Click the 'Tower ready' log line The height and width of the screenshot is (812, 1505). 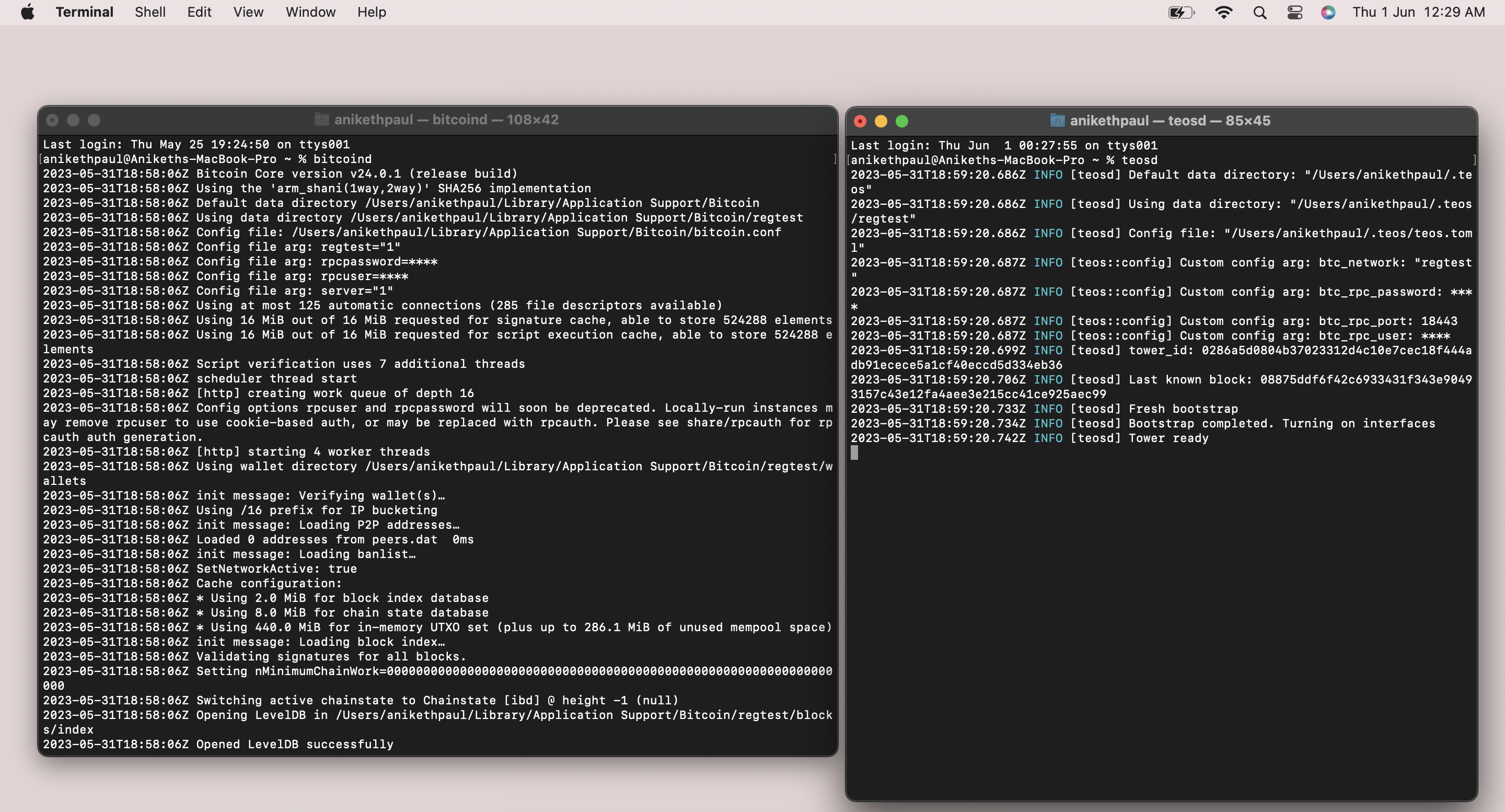[1029, 438]
